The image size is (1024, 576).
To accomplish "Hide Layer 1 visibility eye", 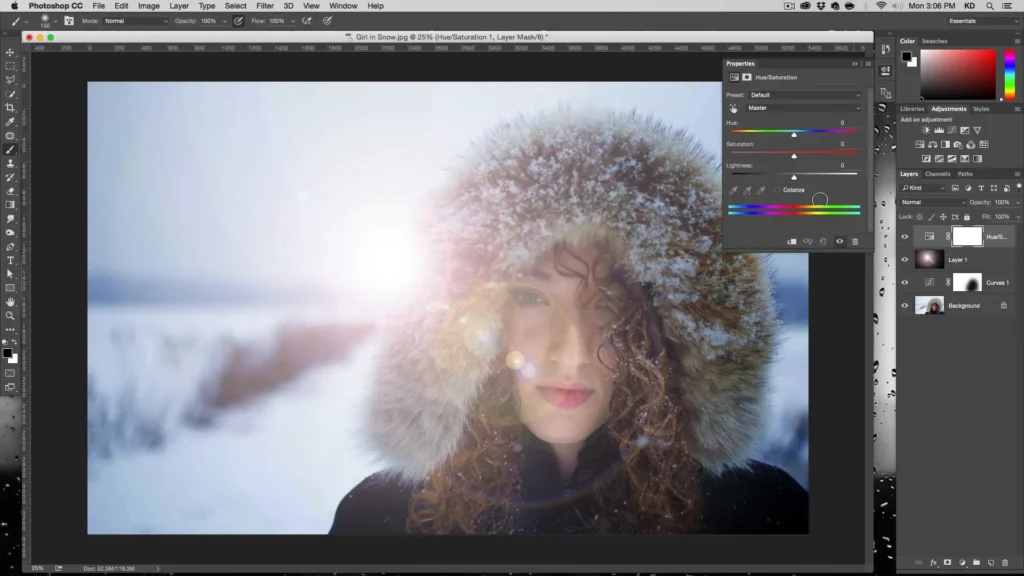I will (x=904, y=260).
